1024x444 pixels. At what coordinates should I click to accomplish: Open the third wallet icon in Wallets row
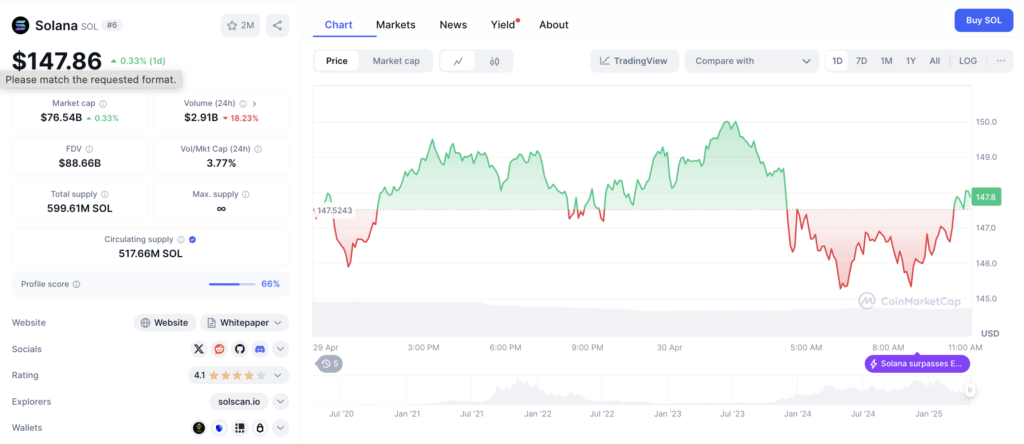(240, 428)
